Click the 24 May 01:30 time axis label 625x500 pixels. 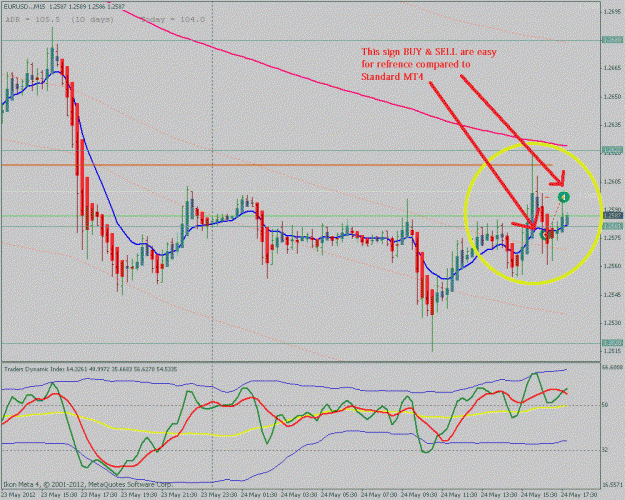[x=259, y=495]
